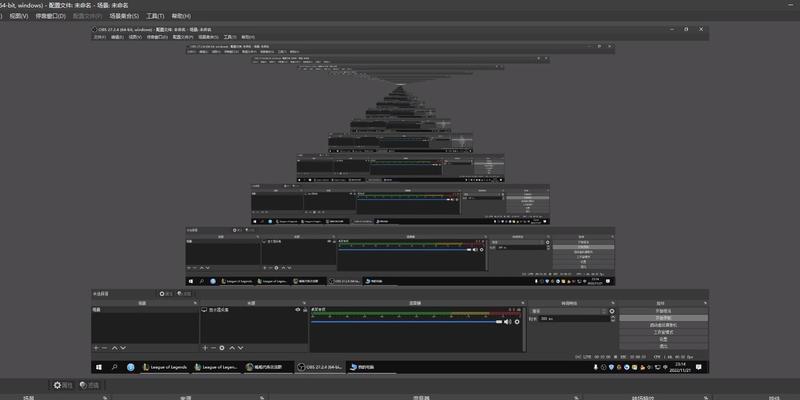
Task: Click the 滤镜 filter icon below preview
Action: point(83,385)
